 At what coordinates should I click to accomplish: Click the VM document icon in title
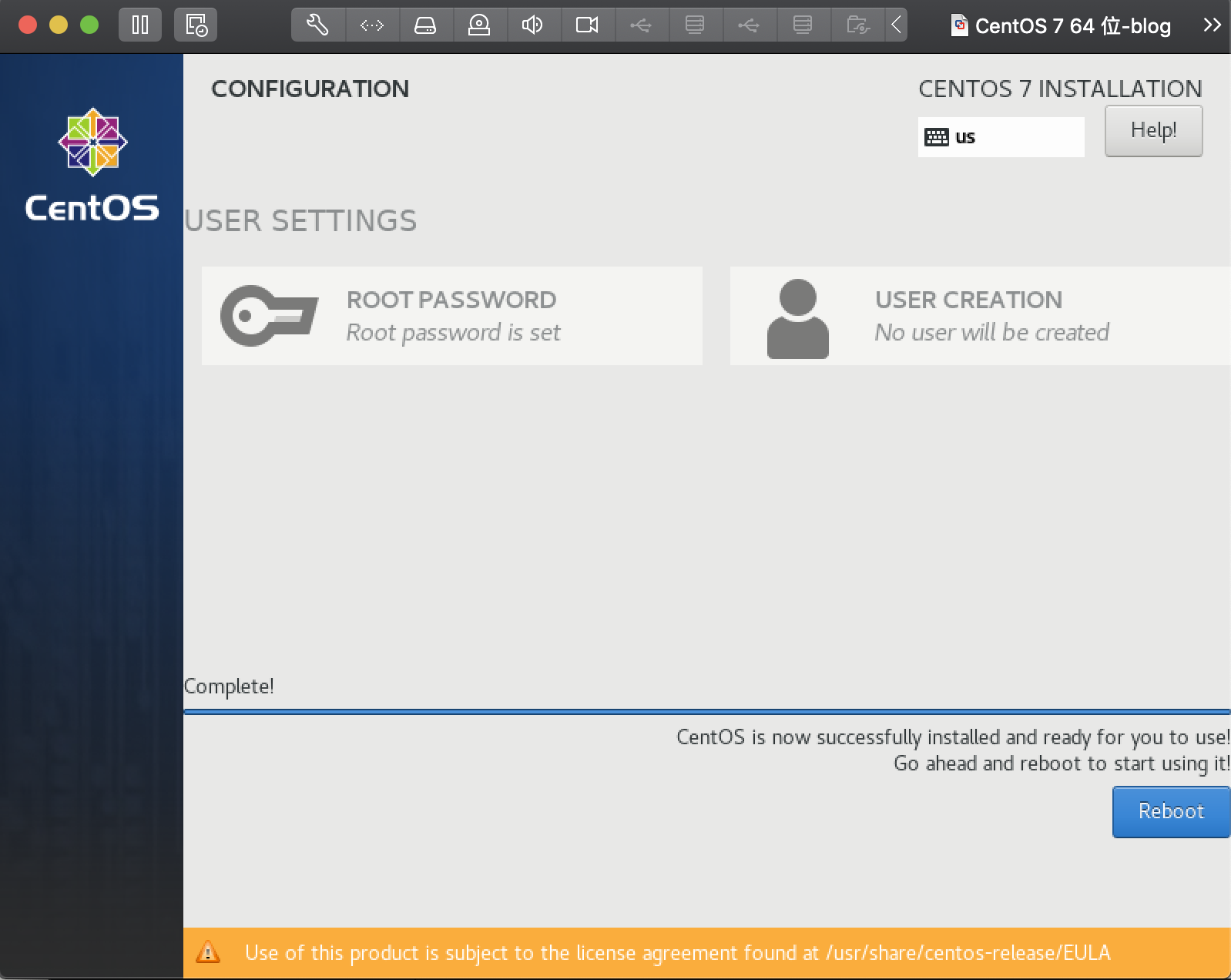pyautogui.click(x=959, y=25)
